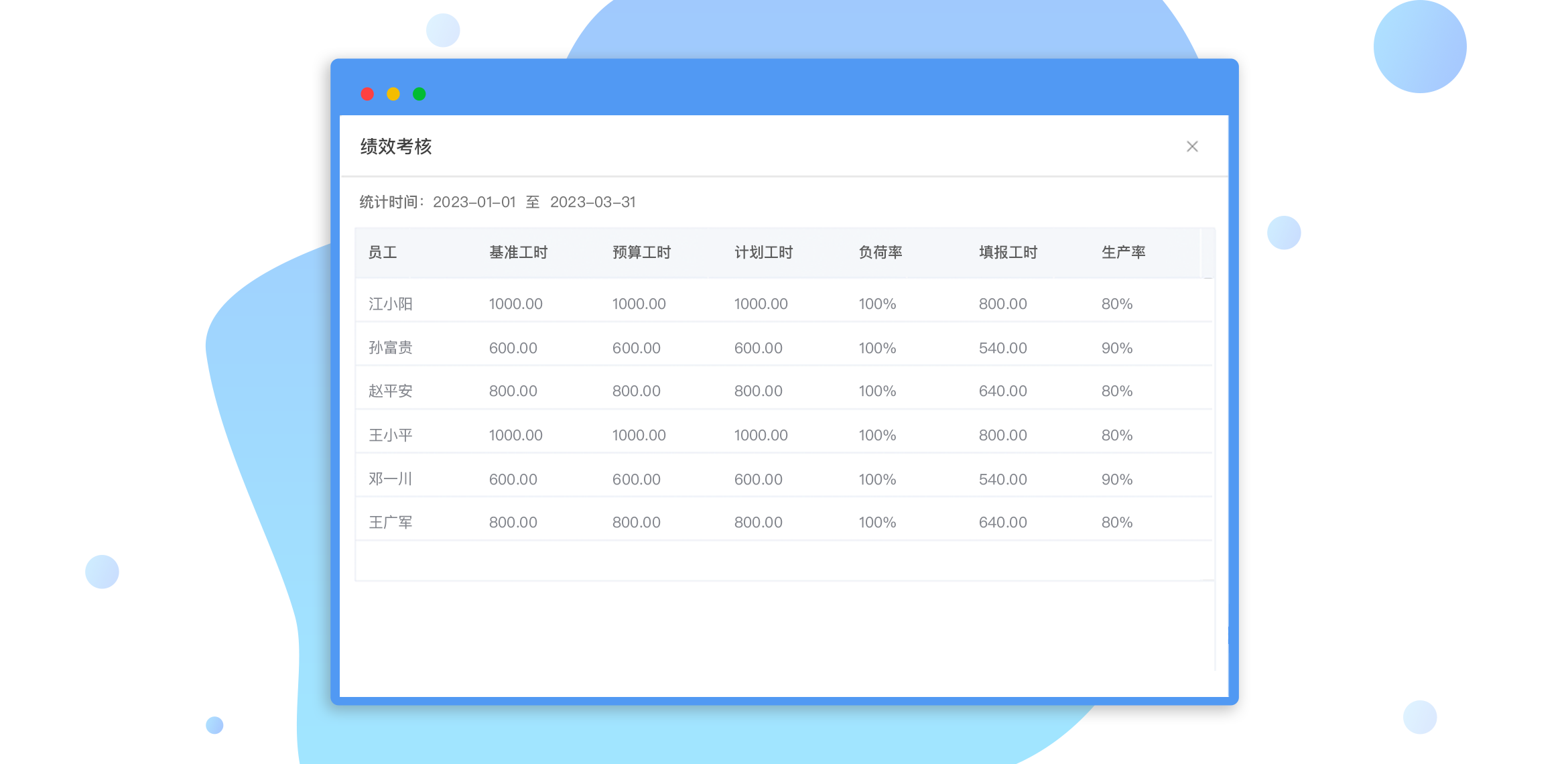Click the row for 赵平安
This screenshot has width=1568, height=764.
coord(390,391)
